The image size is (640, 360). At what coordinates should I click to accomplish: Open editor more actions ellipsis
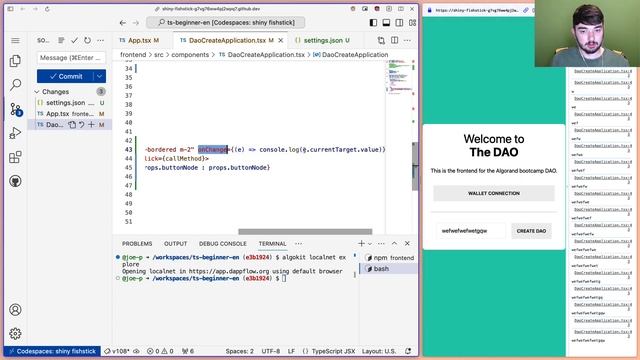pyautogui.click(x=407, y=40)
